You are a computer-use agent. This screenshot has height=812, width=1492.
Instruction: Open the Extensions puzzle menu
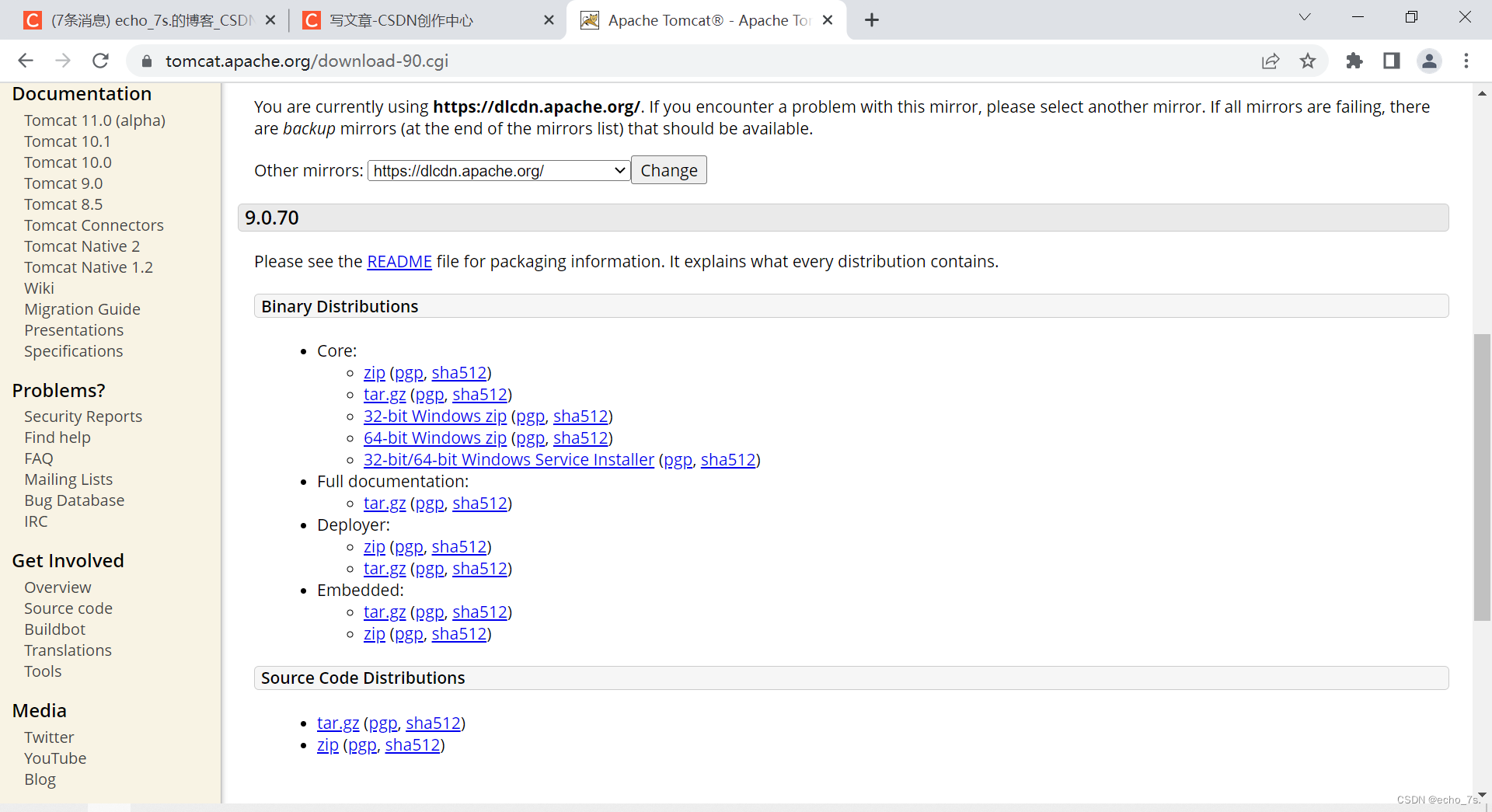1354,61
